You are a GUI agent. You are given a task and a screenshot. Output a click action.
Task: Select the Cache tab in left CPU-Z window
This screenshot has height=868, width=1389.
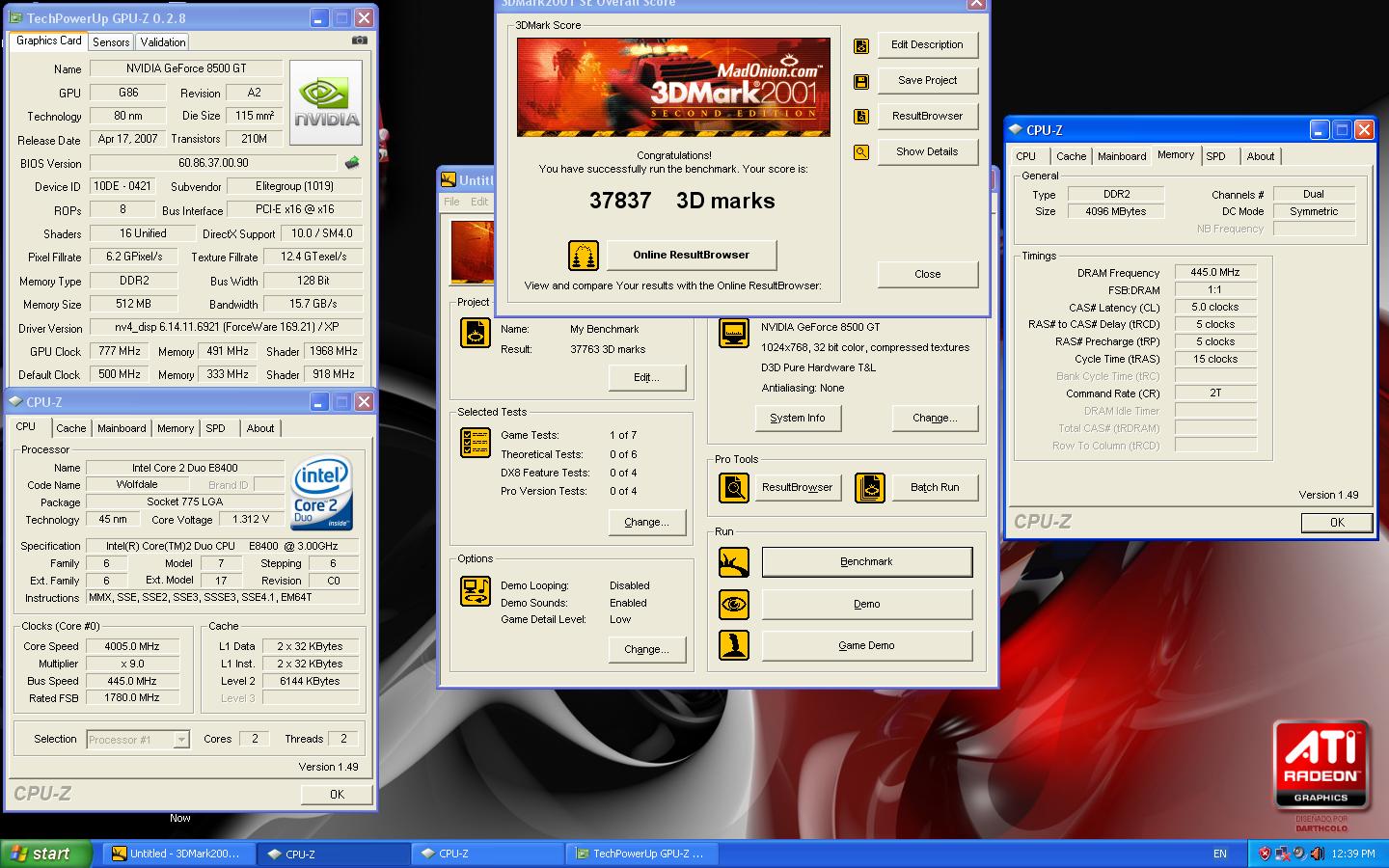(x=70, y=428)
